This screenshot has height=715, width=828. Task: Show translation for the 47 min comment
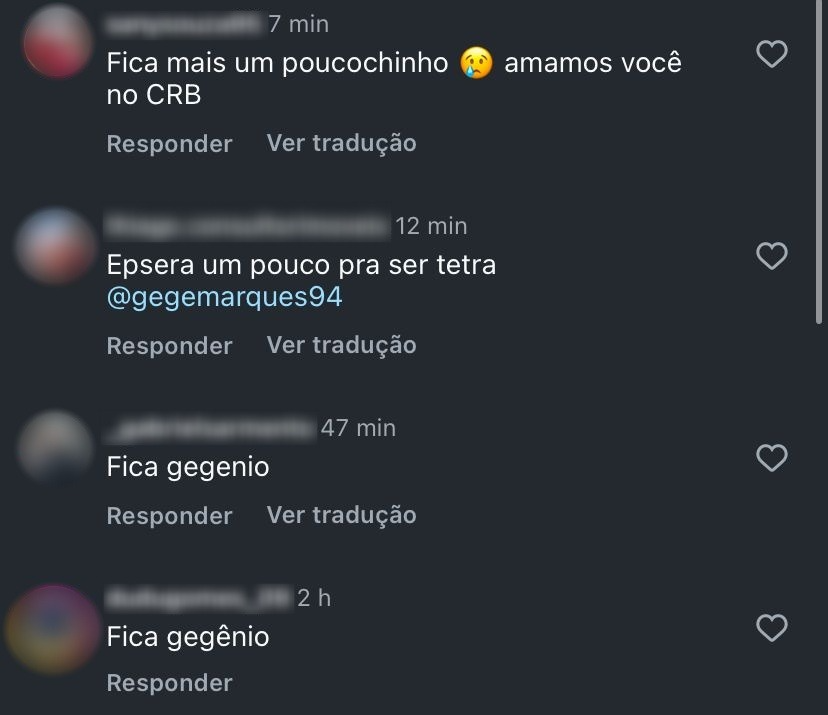click(341, 515)
